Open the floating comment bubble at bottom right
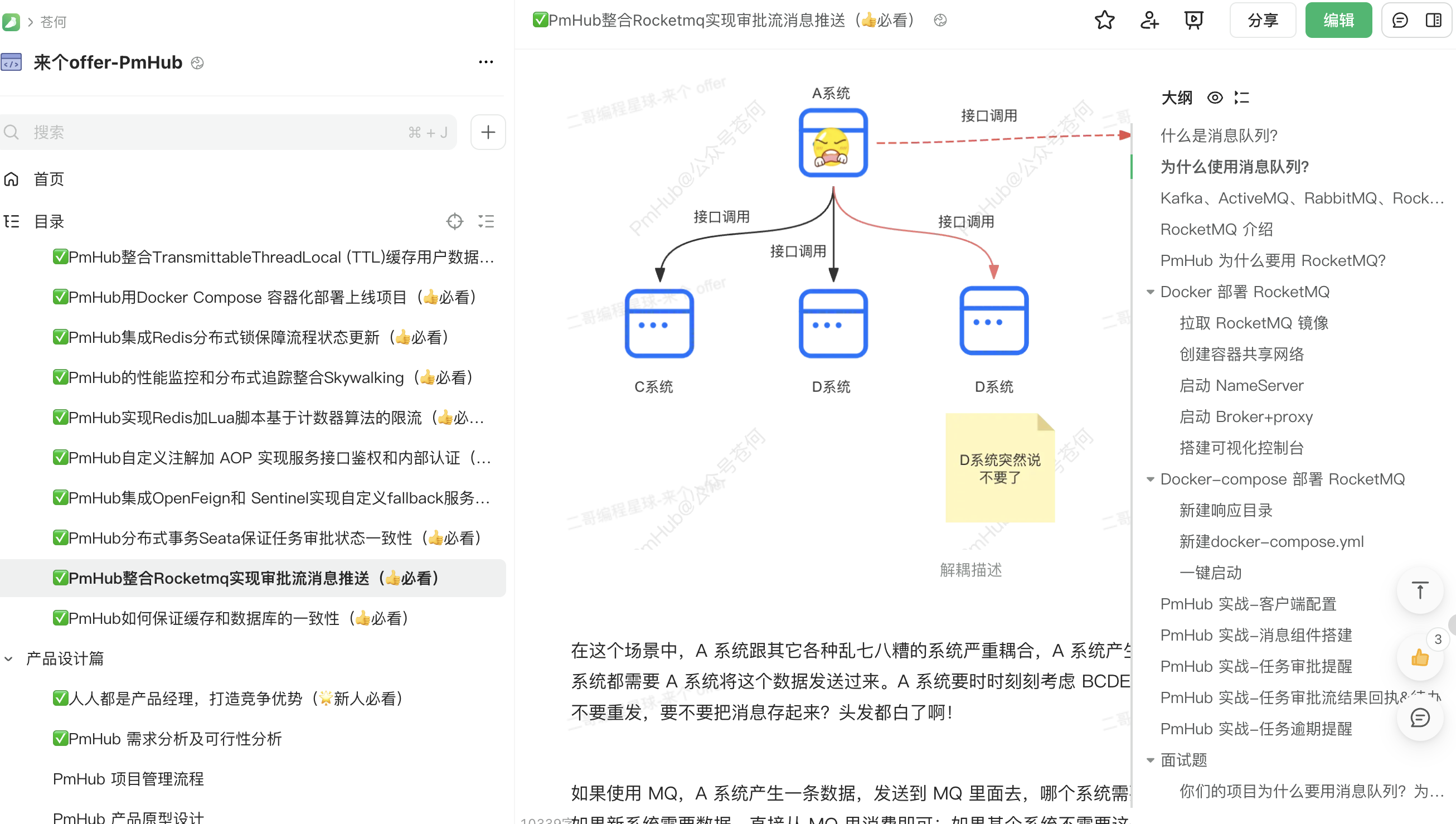The height and width of the screenshot is (824, 1456). coord(1420,719)
